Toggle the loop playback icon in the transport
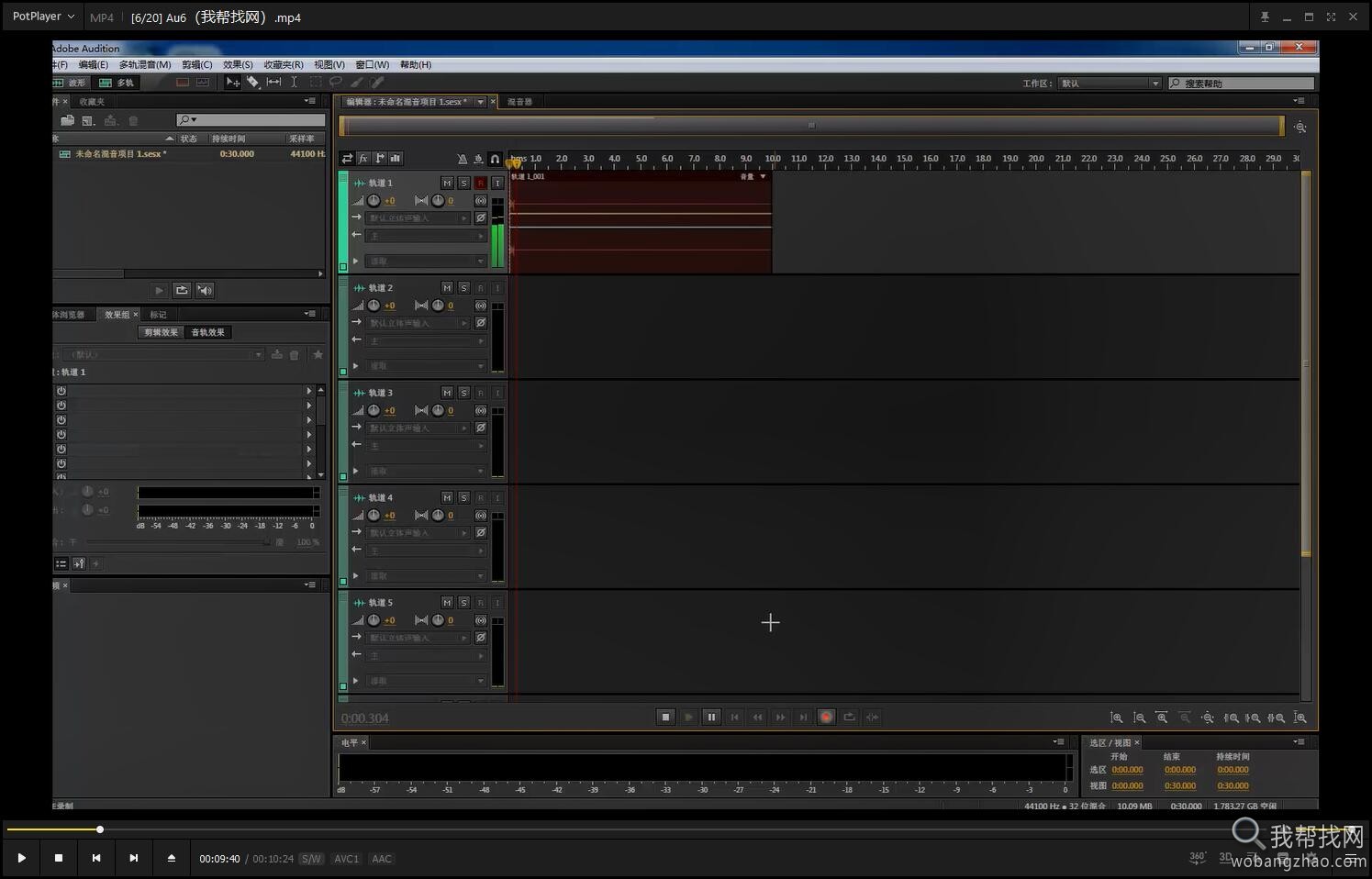Viewport: 1372px width, 879px height. 849,718
